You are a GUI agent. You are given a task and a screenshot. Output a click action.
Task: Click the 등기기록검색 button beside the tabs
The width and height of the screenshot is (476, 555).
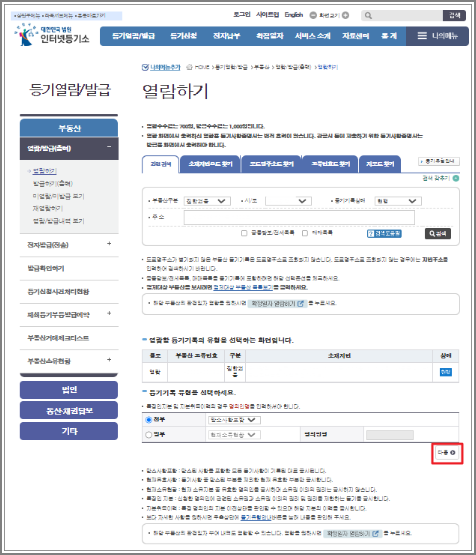[x=439, y=161]
